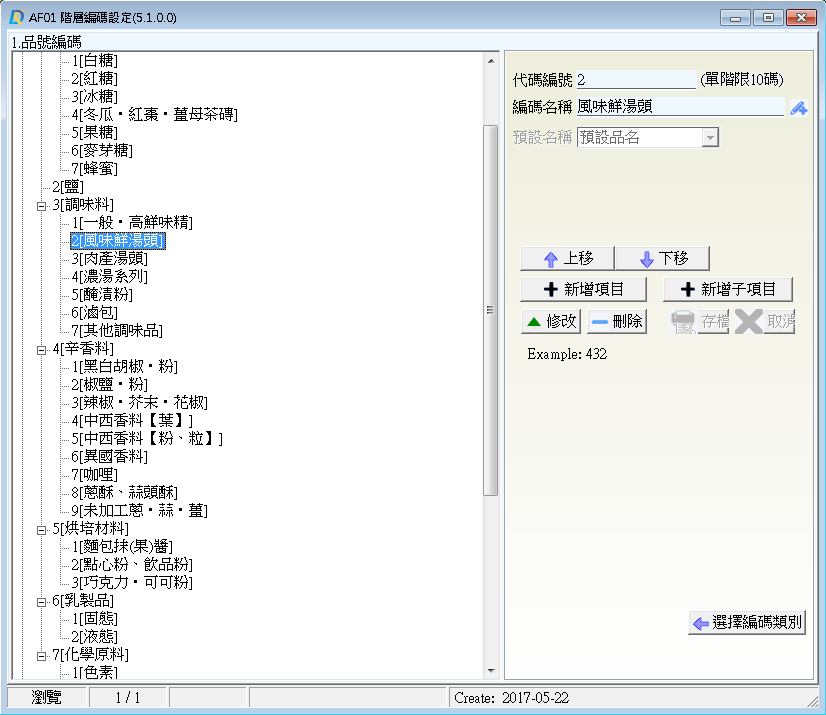Click the 1 / 1 page indicator
826x715 pixels.
coord(127,698)
